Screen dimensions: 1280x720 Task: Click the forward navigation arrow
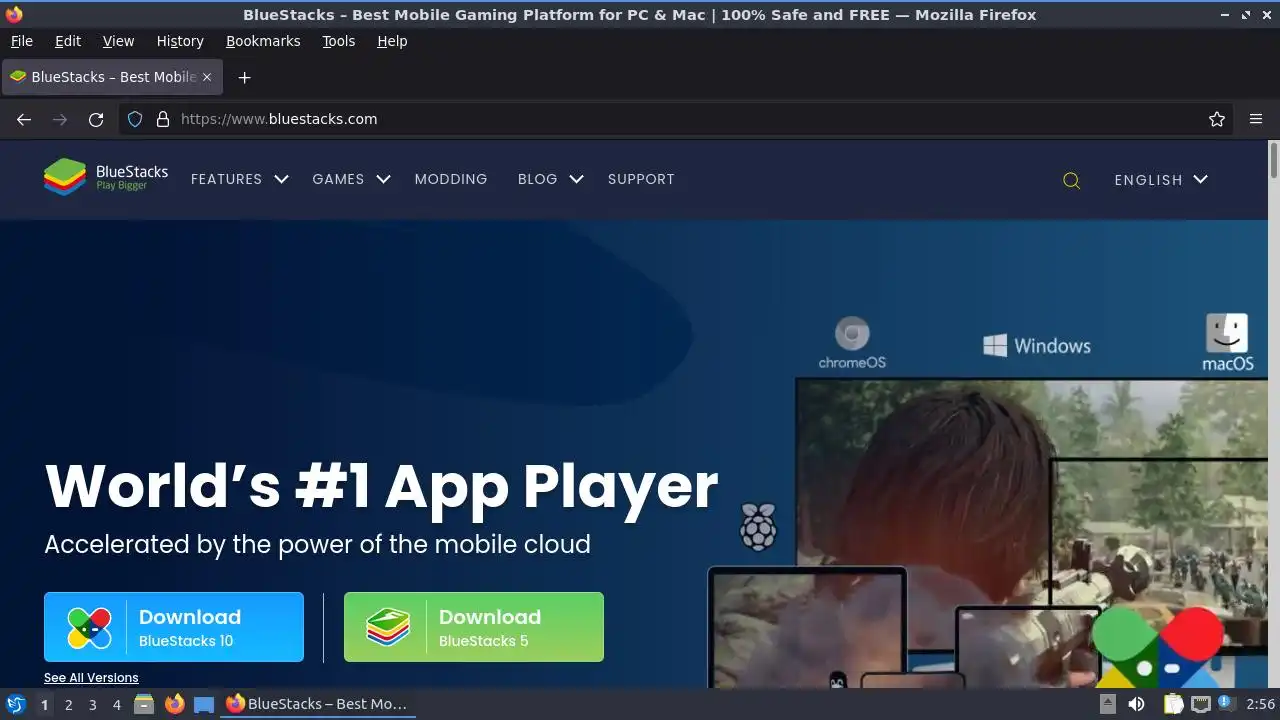[60, 119]
